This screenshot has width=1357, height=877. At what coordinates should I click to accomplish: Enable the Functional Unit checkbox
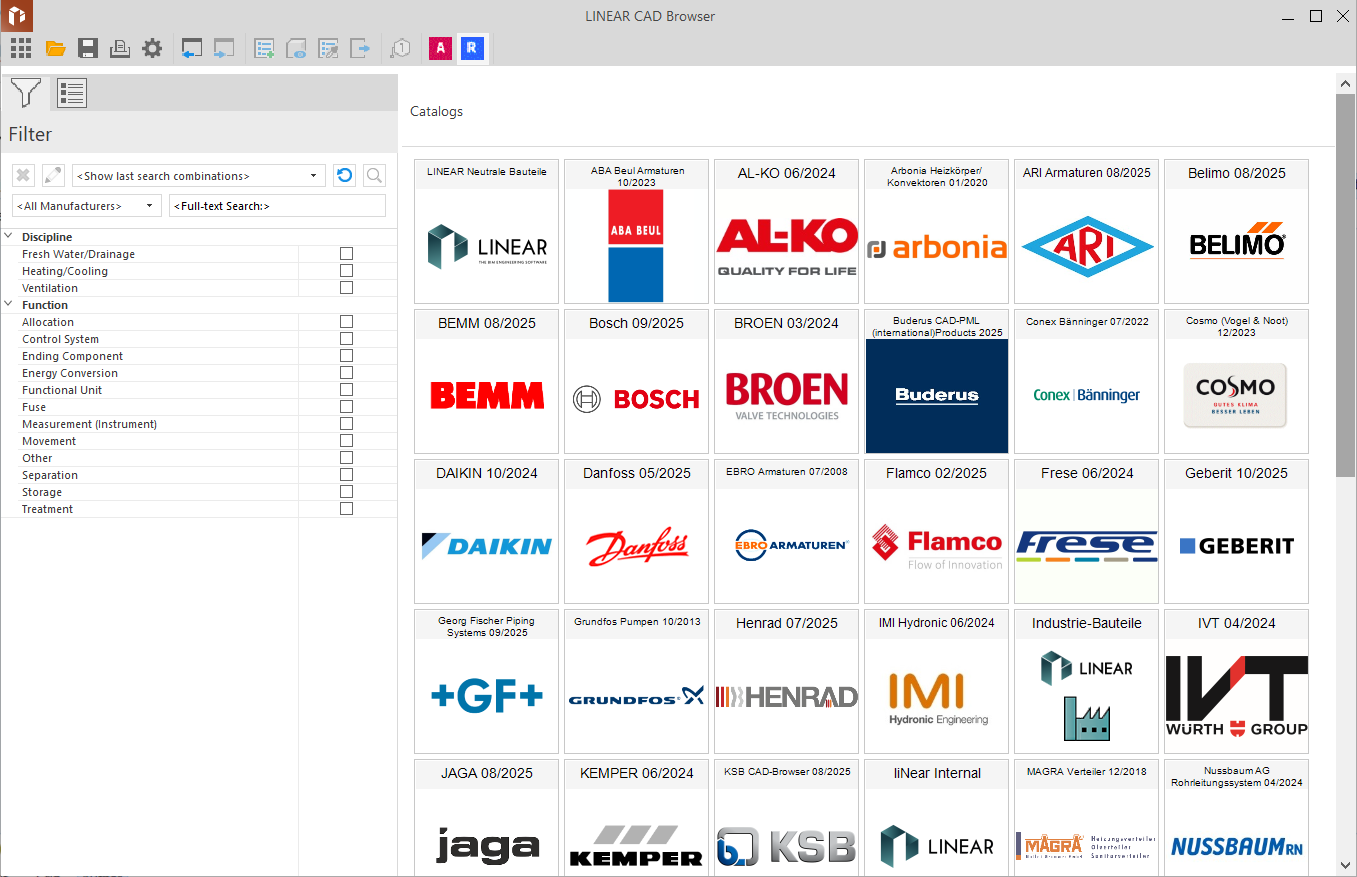tap(346, 390)
